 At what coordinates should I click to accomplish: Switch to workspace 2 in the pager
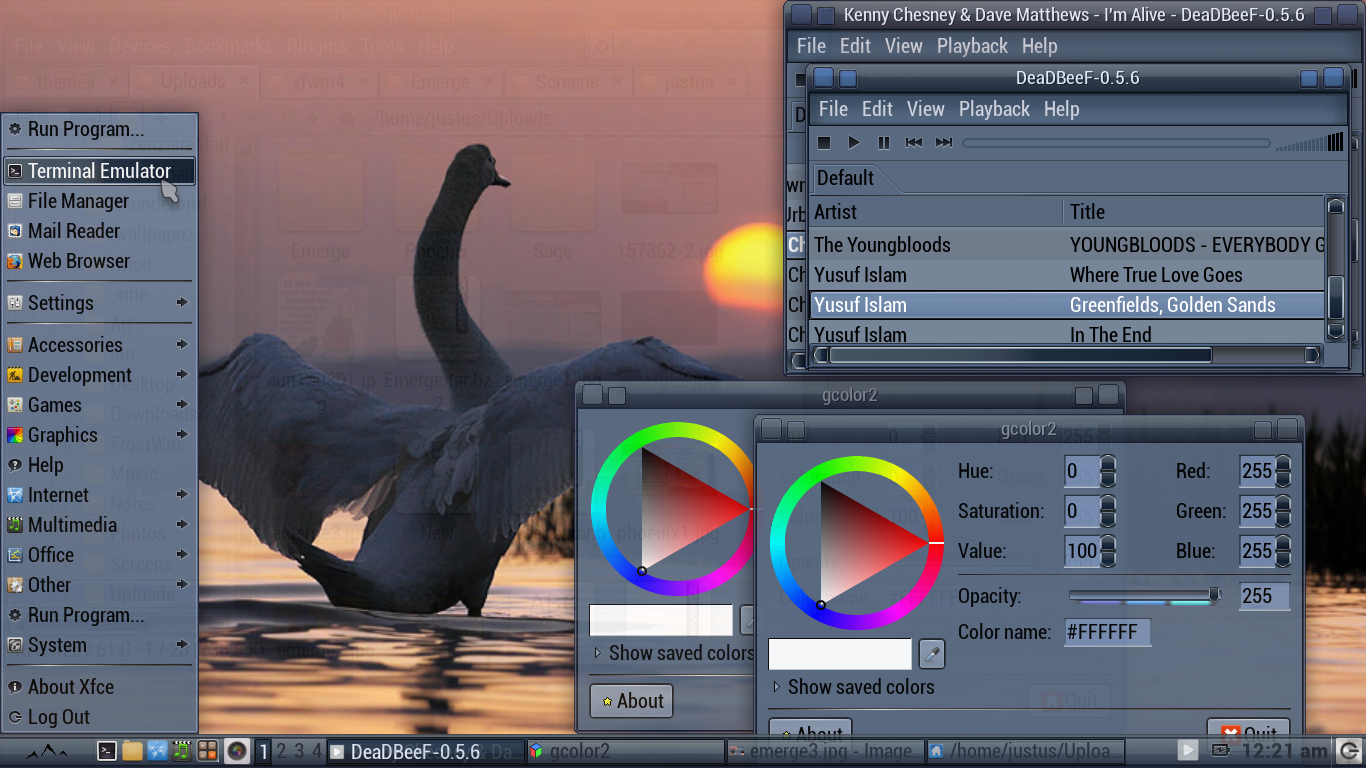pyautogui.click(x=281, y=751)
